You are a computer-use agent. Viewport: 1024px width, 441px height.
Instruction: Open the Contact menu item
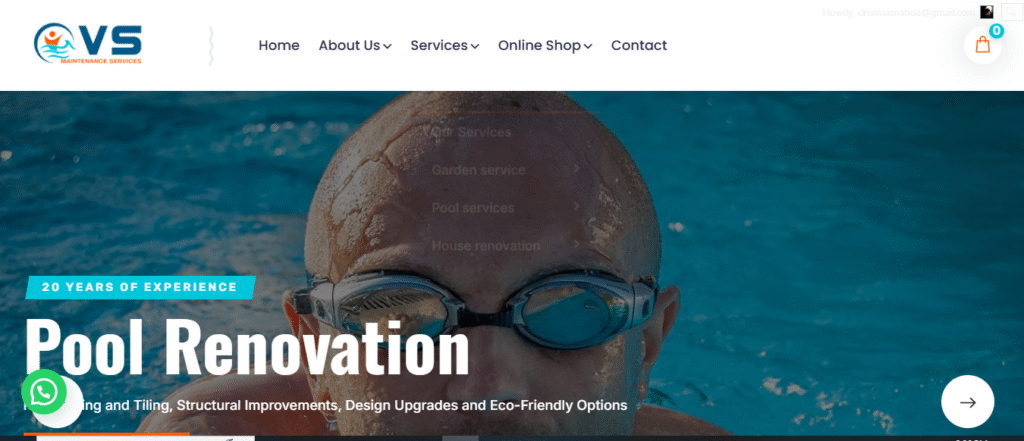(x=639, y=46)
